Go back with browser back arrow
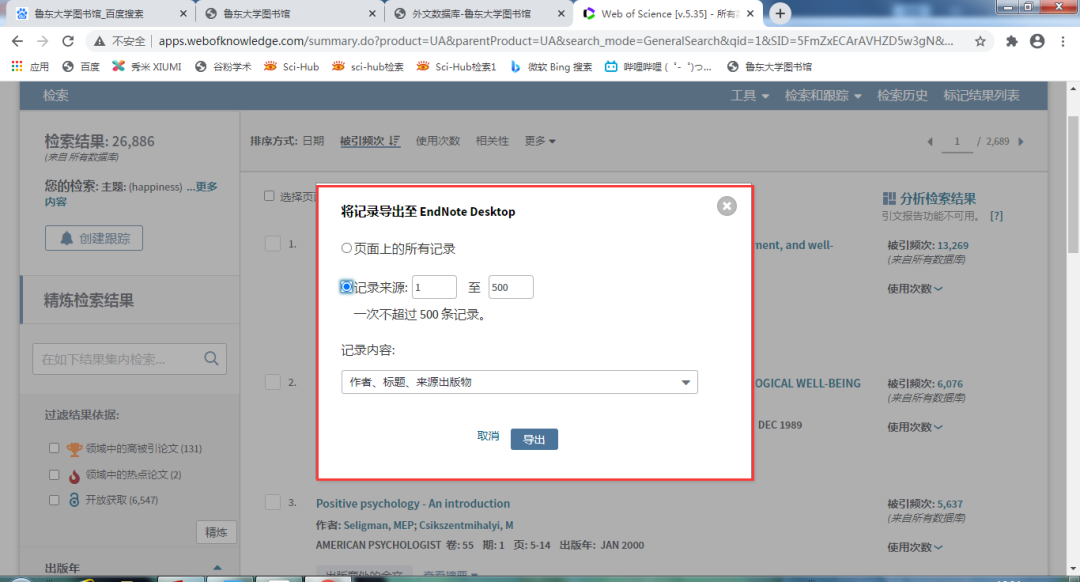1080x582 pixels. point(18,41)
